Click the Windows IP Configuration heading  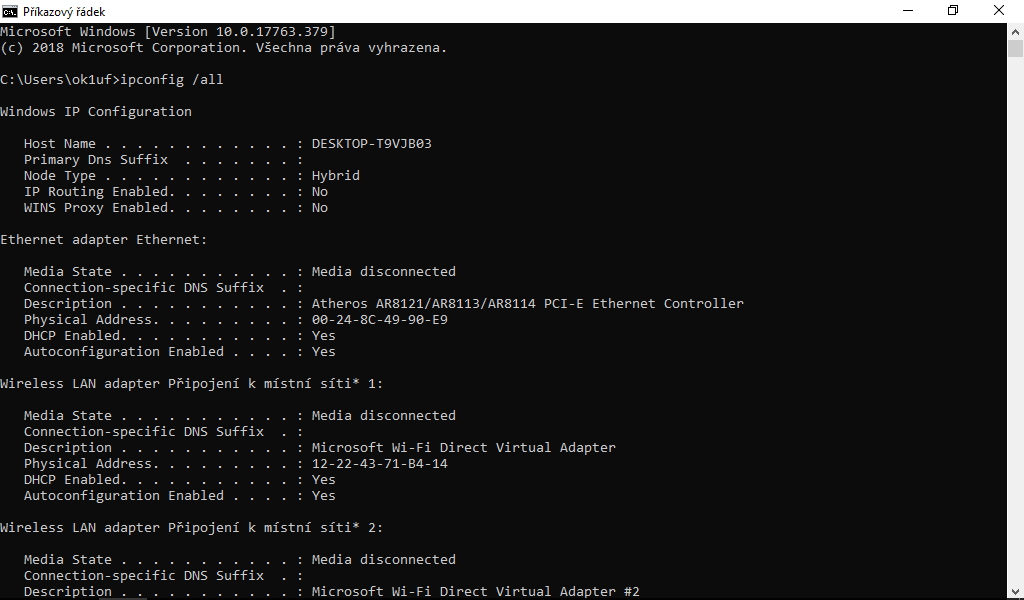coord(96,111)
